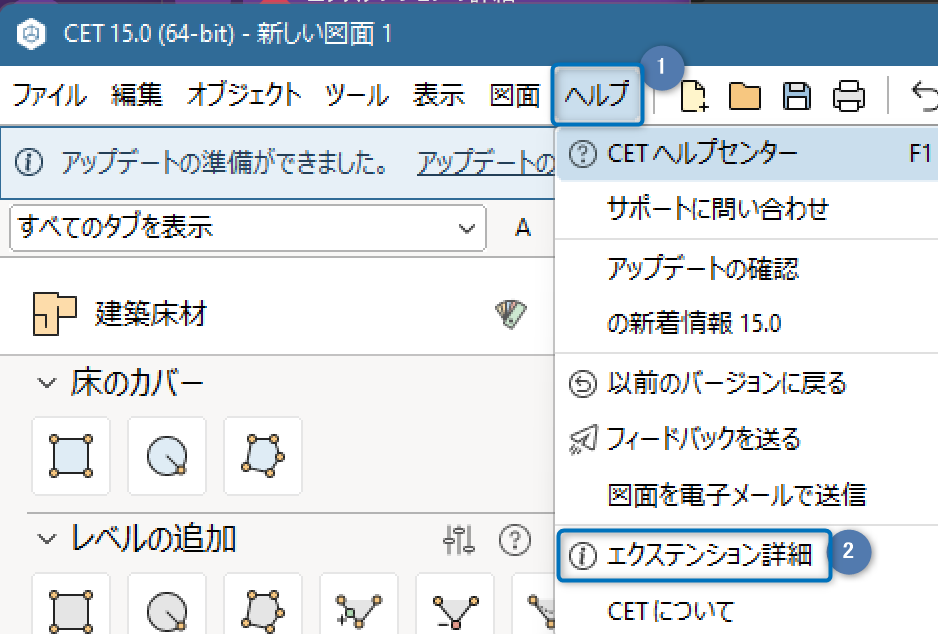Select 図面を電子メールで送信 menu item
The image size is (938, 634).
pyautogui.click(x=748, y=495)
